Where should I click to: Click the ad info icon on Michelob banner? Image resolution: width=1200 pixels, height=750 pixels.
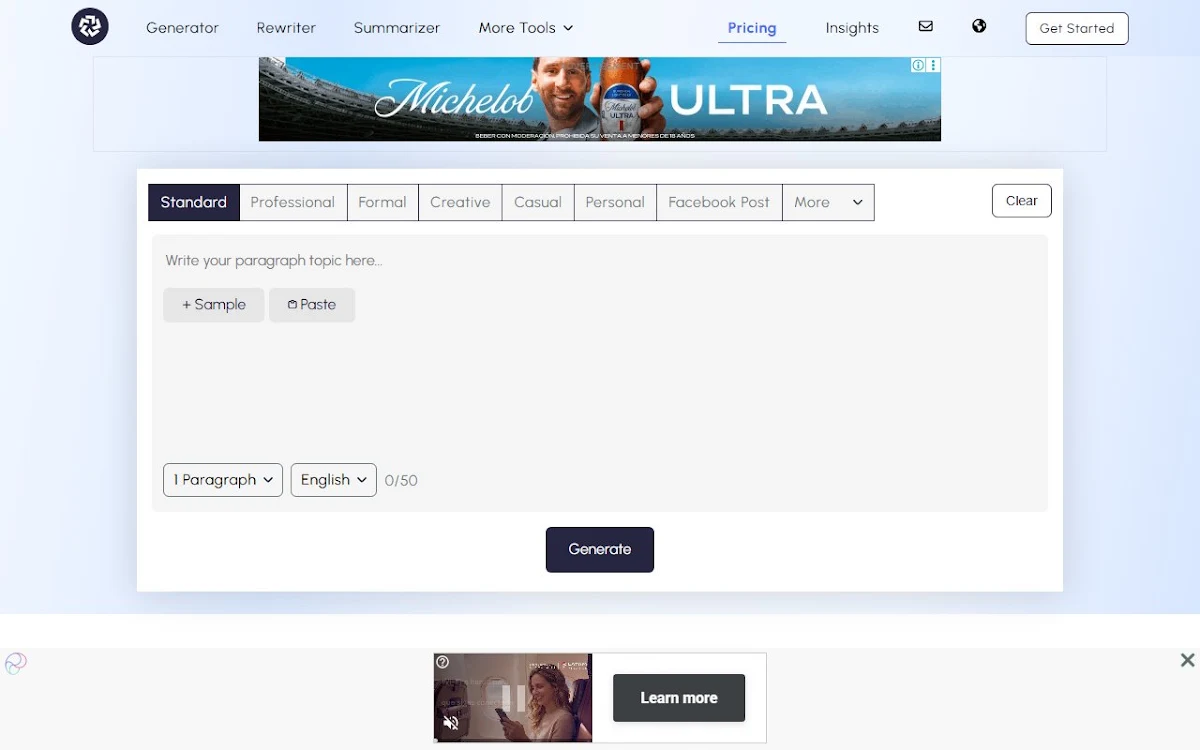click(x=918, y=65)
